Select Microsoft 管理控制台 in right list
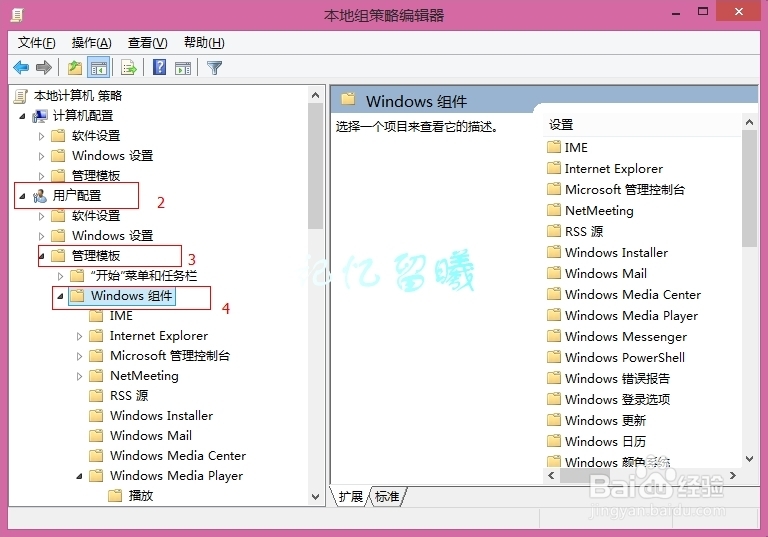Viewport: 768px width, 537px height. pyautogui.click(x=625, y=189)
